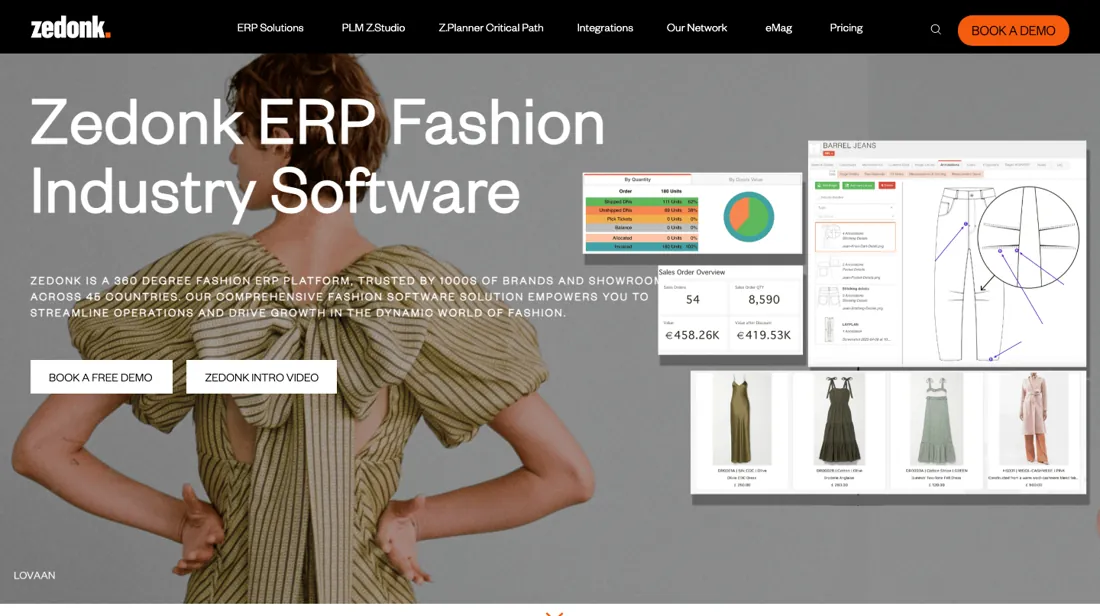
Task: Open the eMag link
Action: [x=779, y=28]
